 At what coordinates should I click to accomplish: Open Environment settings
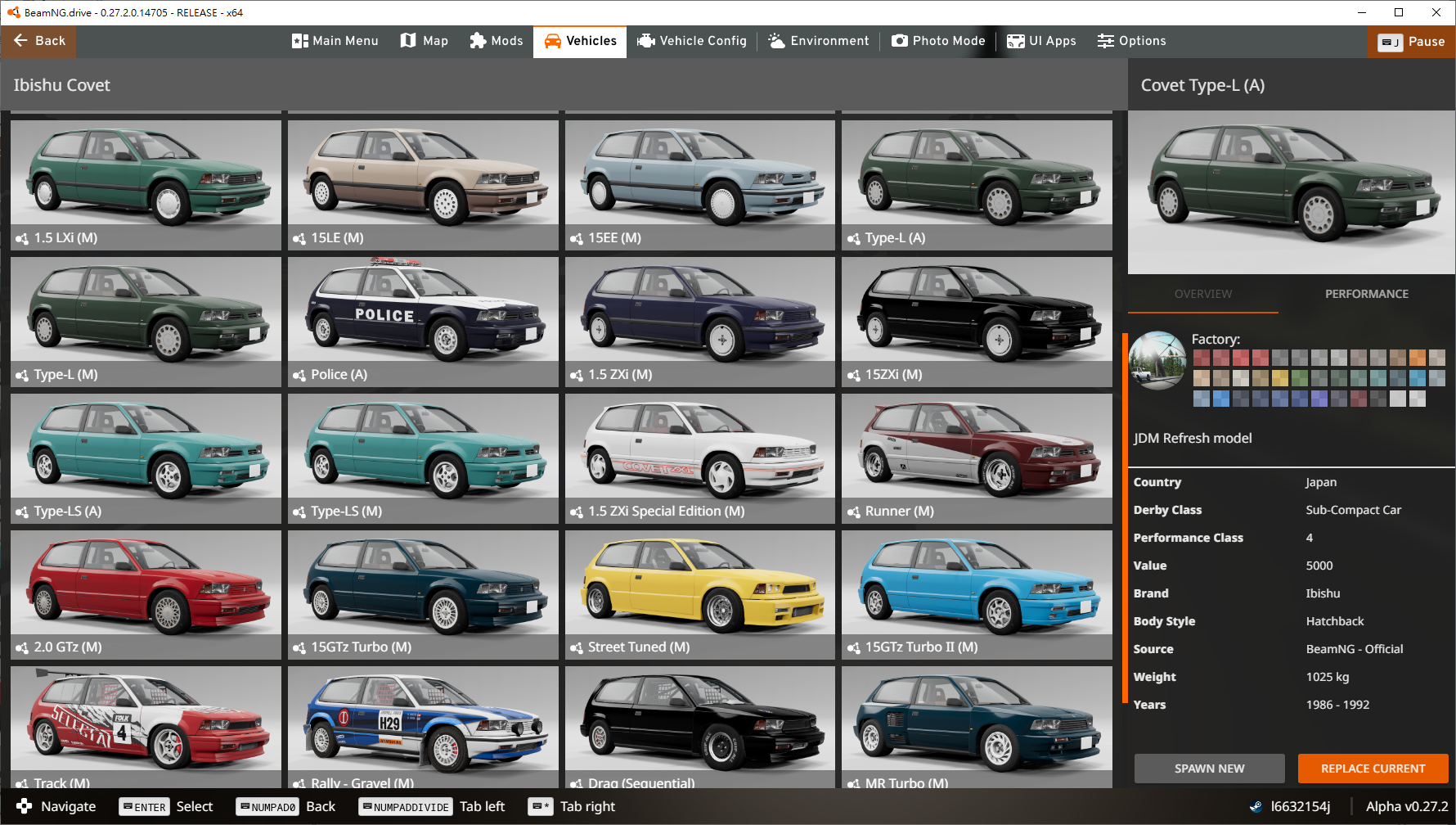(818, 41)
